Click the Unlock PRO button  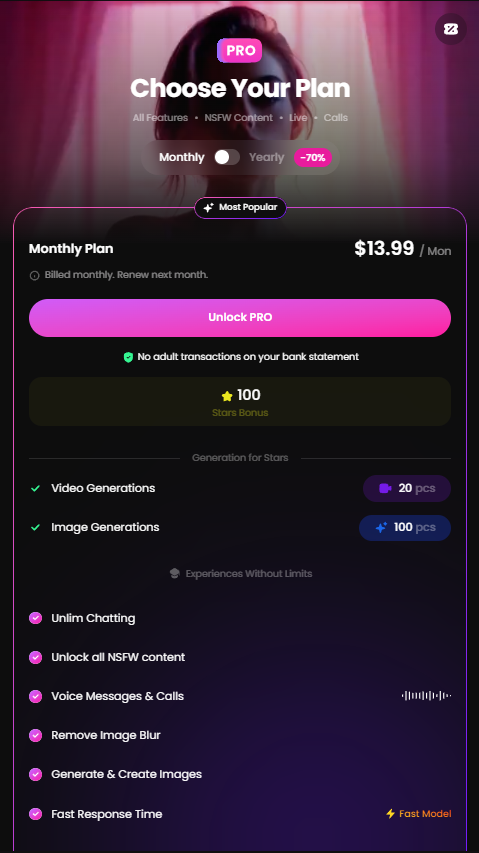(240, 318)
